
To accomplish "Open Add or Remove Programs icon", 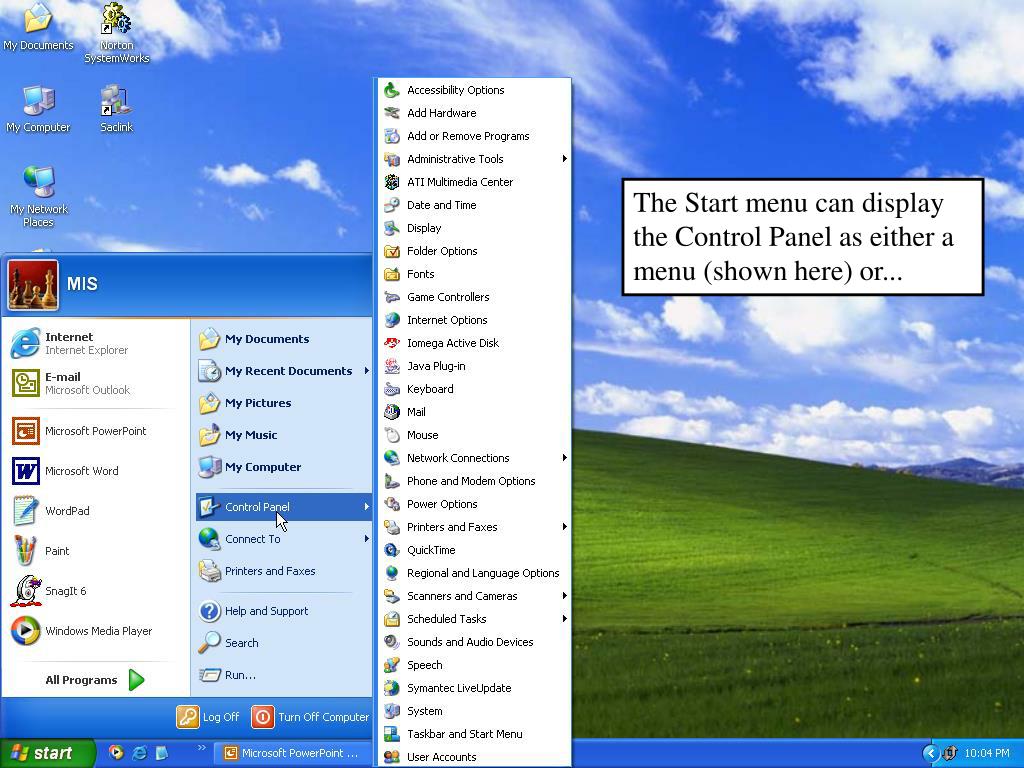I will [392, 136].
